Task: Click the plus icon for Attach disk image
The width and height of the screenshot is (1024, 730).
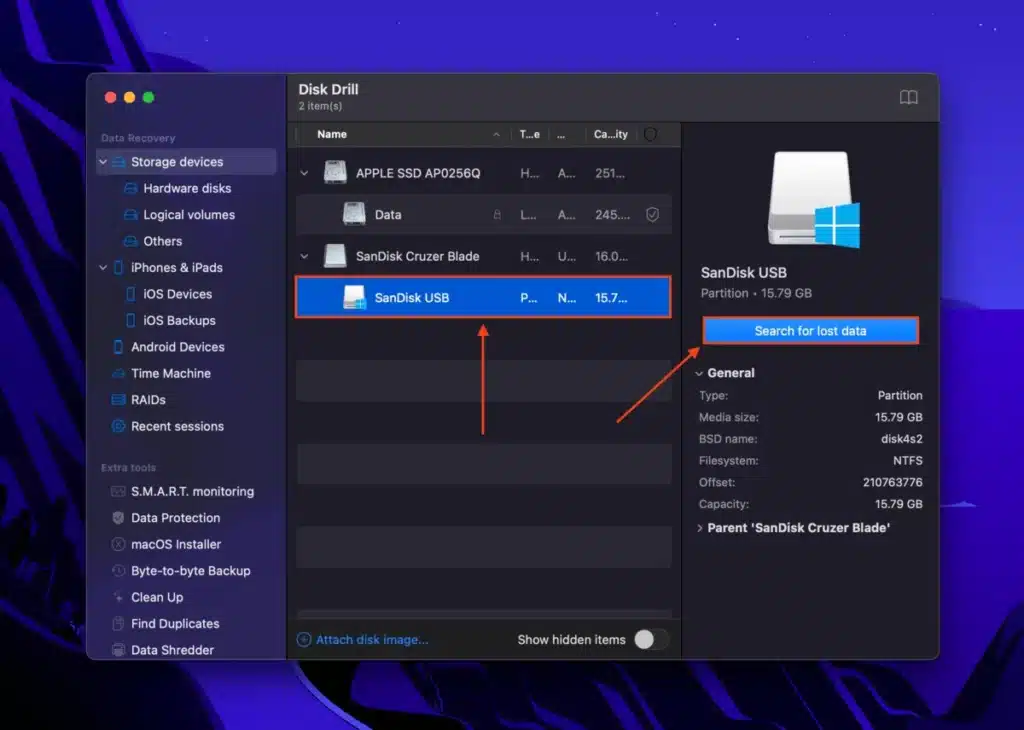Action: click(304, 640)
